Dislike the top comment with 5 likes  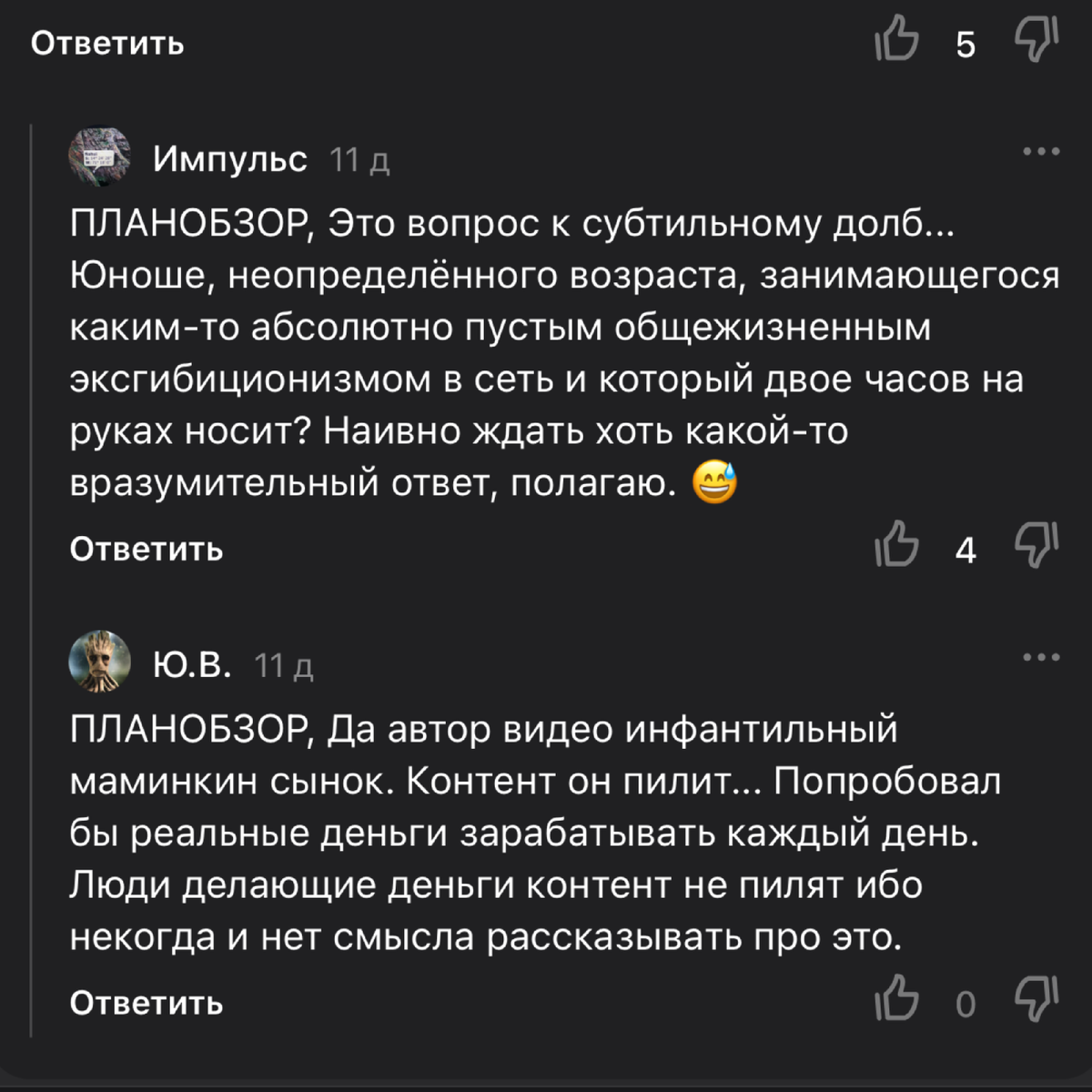coord(1036,41)
